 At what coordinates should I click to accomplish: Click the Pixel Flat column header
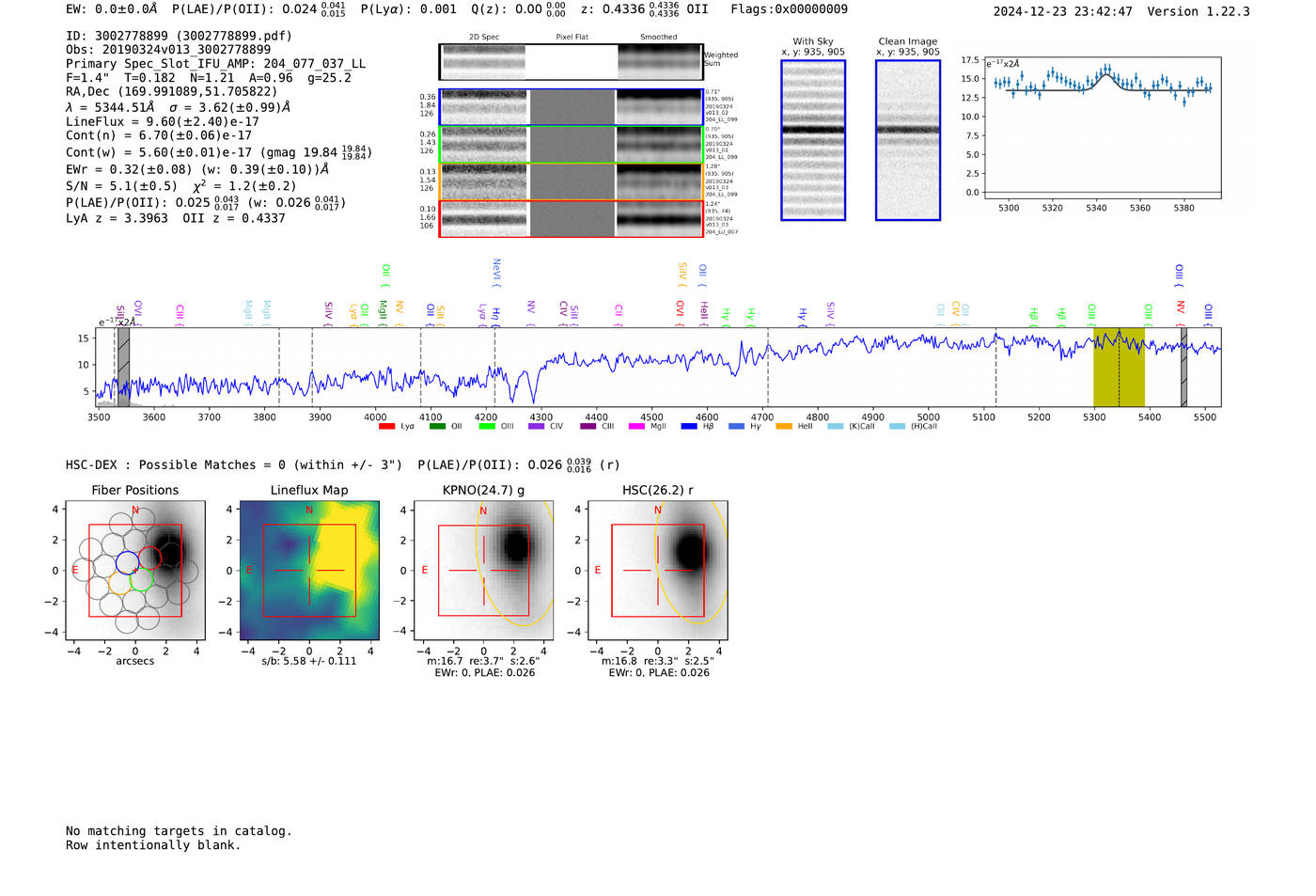572,37
